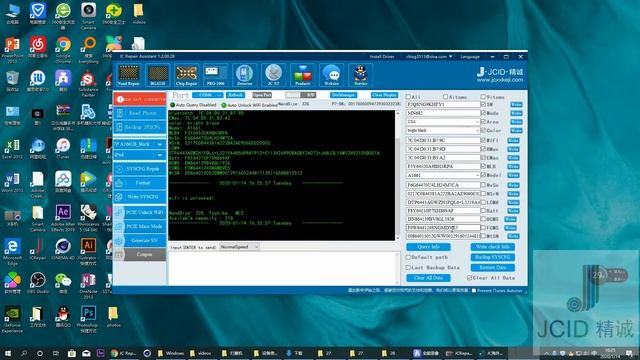
Task: Uncheck the Color checkbox
Action: (483, 131)
